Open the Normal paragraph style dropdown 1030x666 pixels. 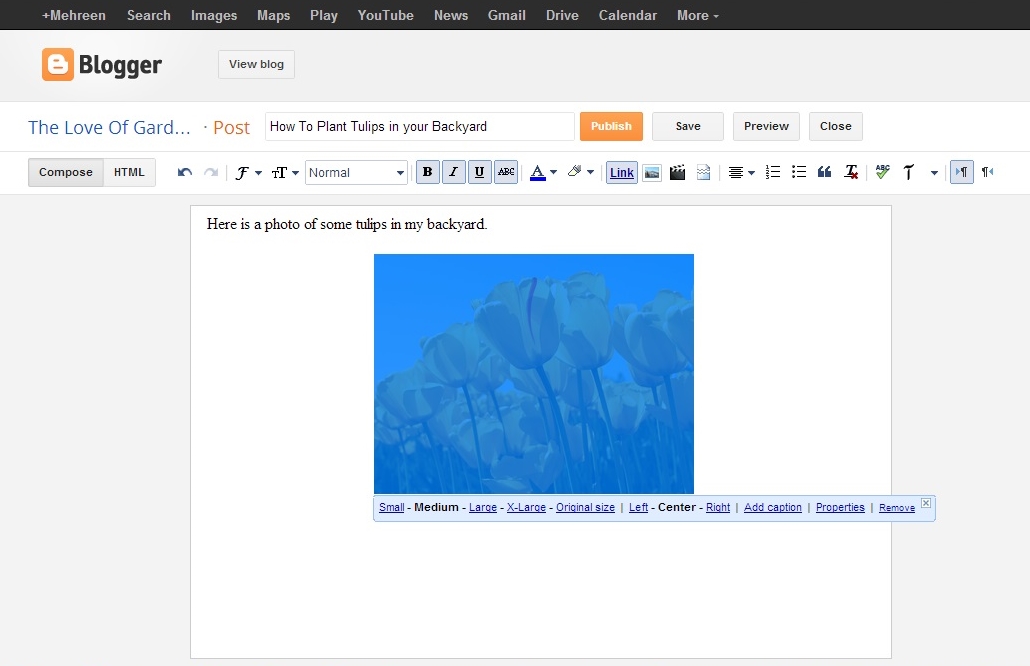click(x=356, y=172)
